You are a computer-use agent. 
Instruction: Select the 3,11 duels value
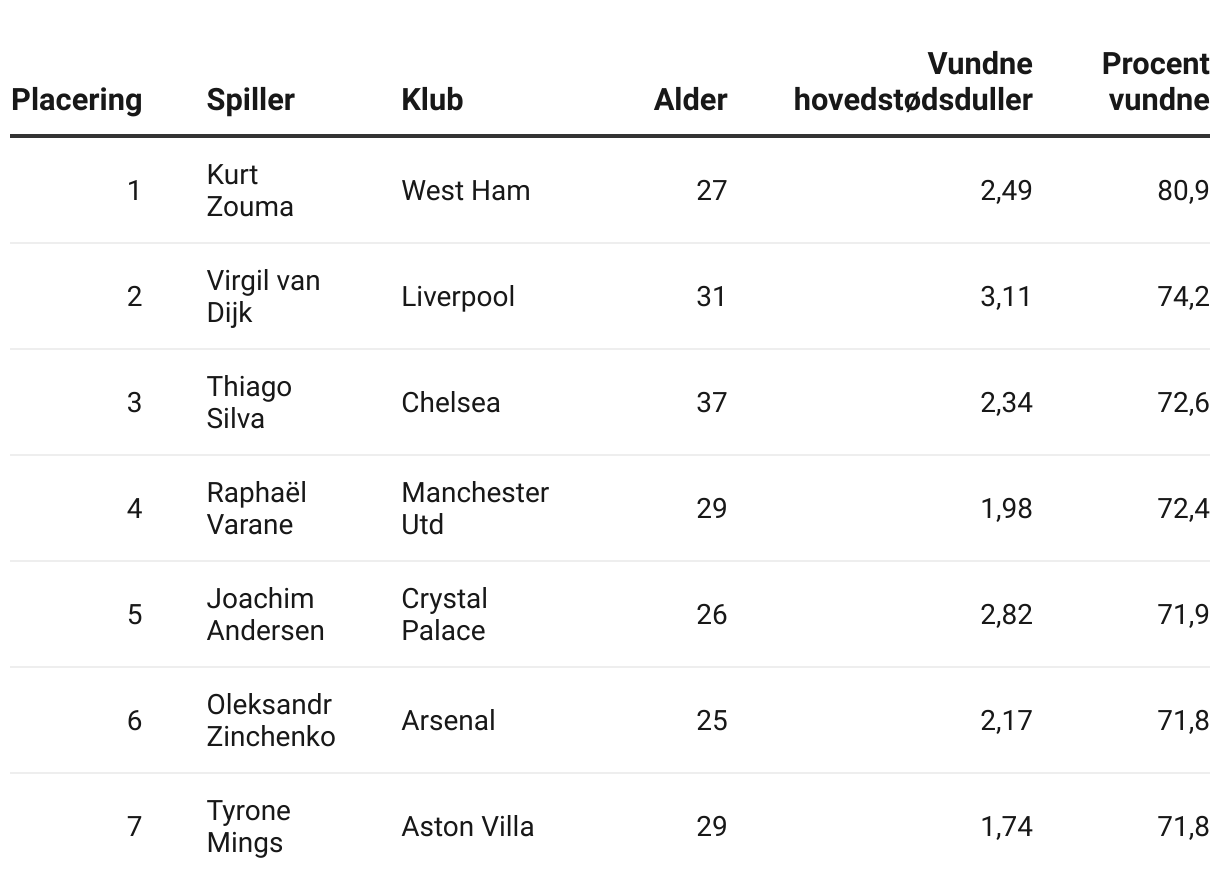1006,296
